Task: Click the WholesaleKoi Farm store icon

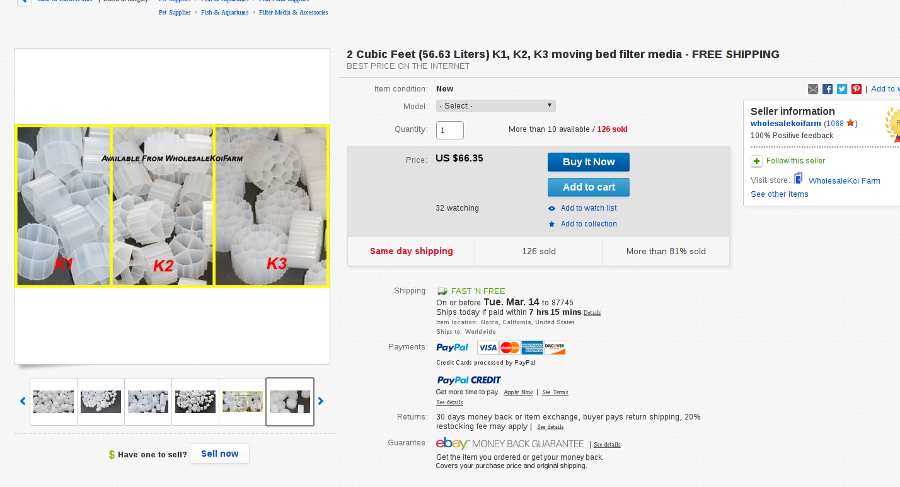Action: pyautogui.click(x=798, y=180)
